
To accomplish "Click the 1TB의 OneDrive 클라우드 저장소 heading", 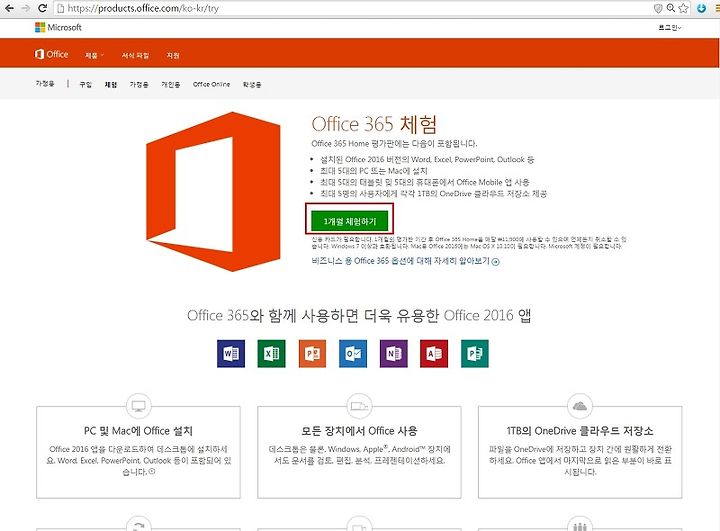I will click(580, 431).
